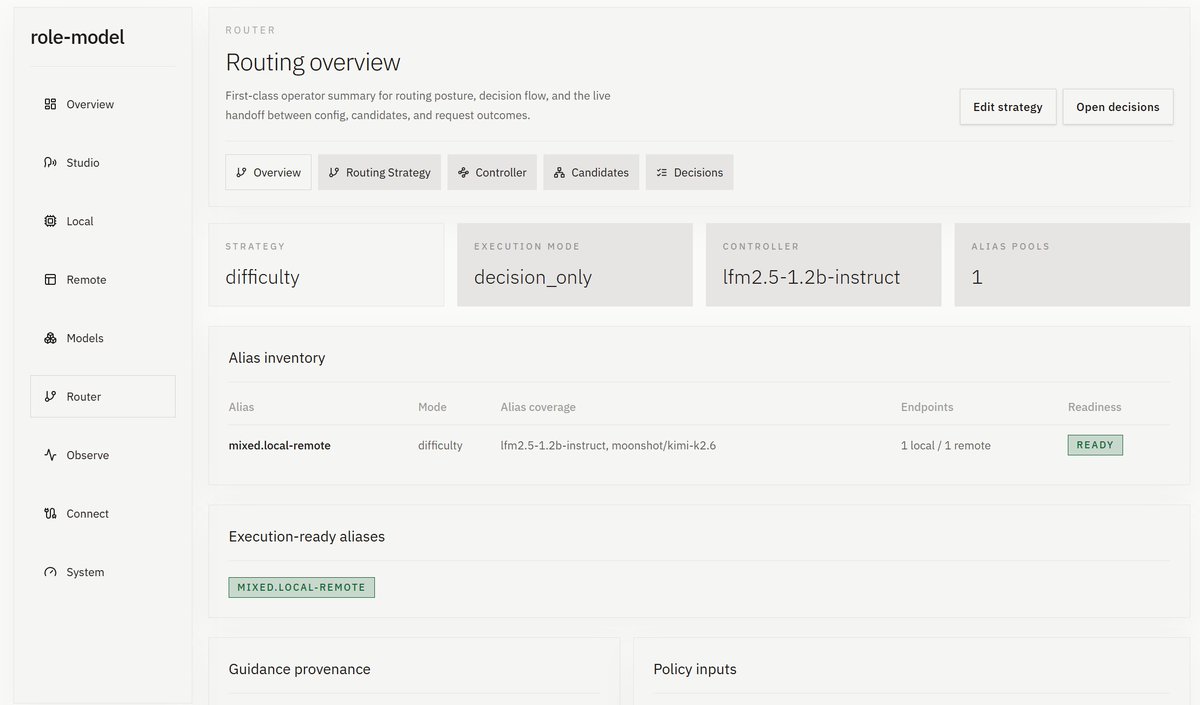Click the branch icon on the Routing Strategy tab
1200x705 pixels.
(x=334, y=172)
